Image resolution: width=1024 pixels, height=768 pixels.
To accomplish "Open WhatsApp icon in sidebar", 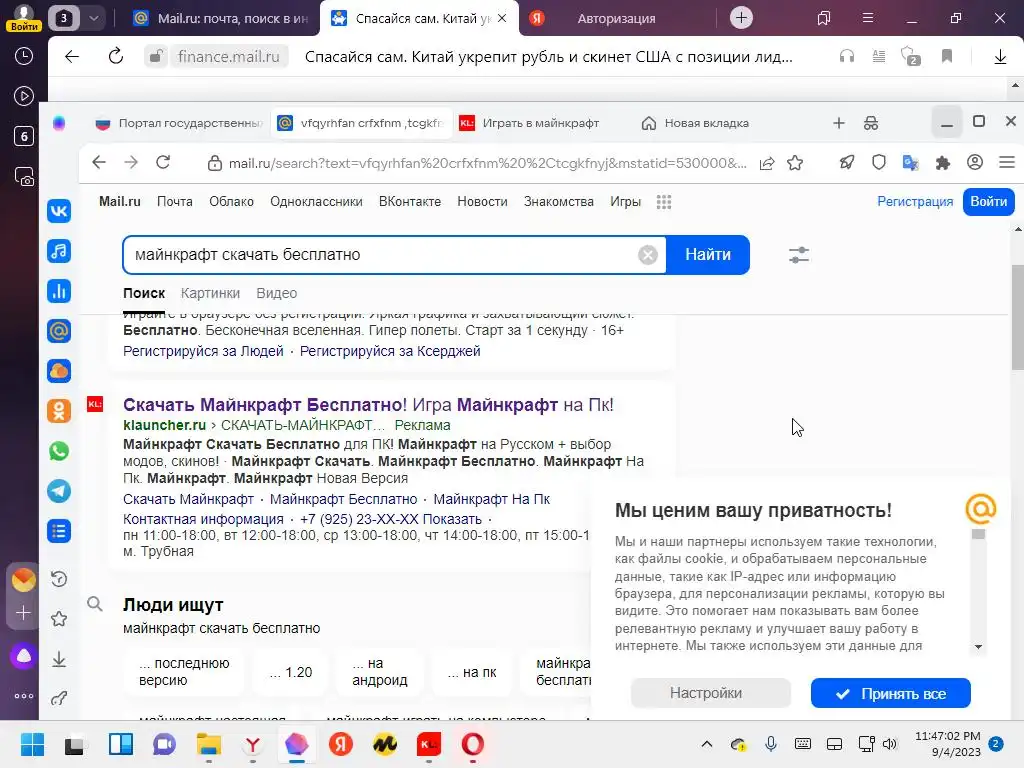I will point(59,451).
